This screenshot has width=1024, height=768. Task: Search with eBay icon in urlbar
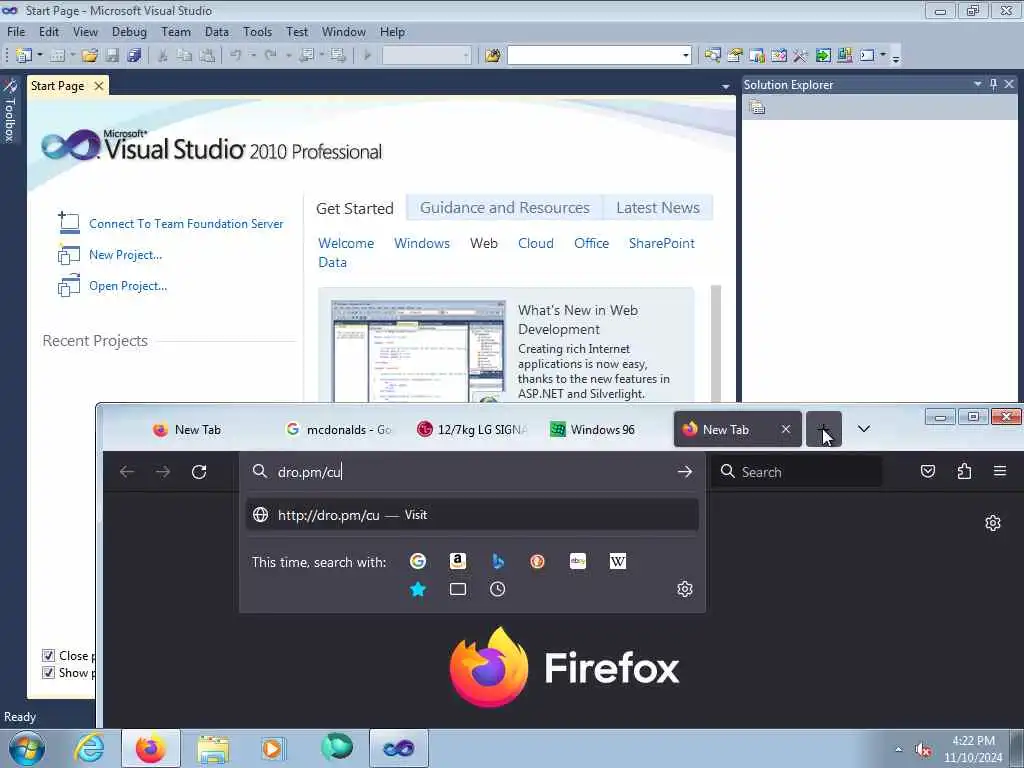(578, 561)
